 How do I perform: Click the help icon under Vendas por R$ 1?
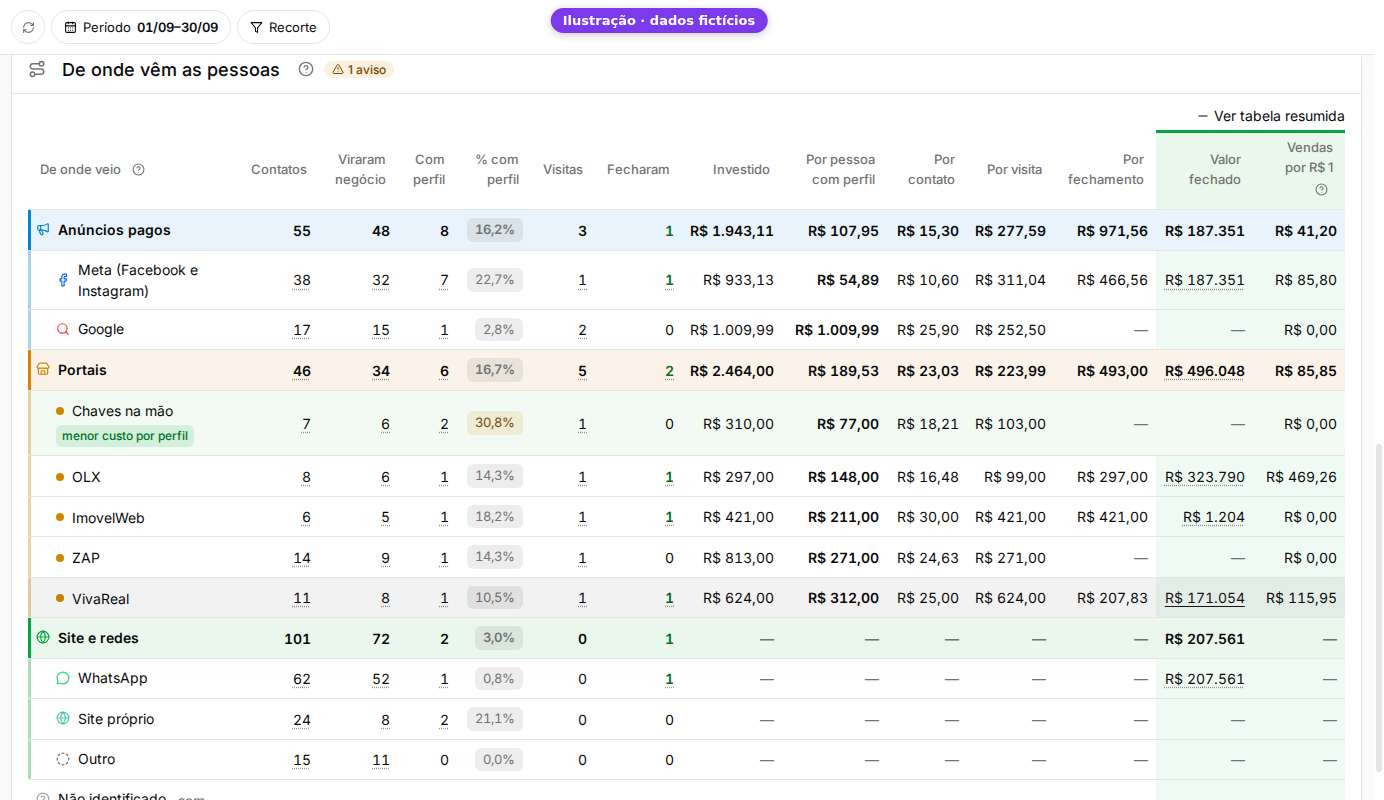tap(1321, 189)
